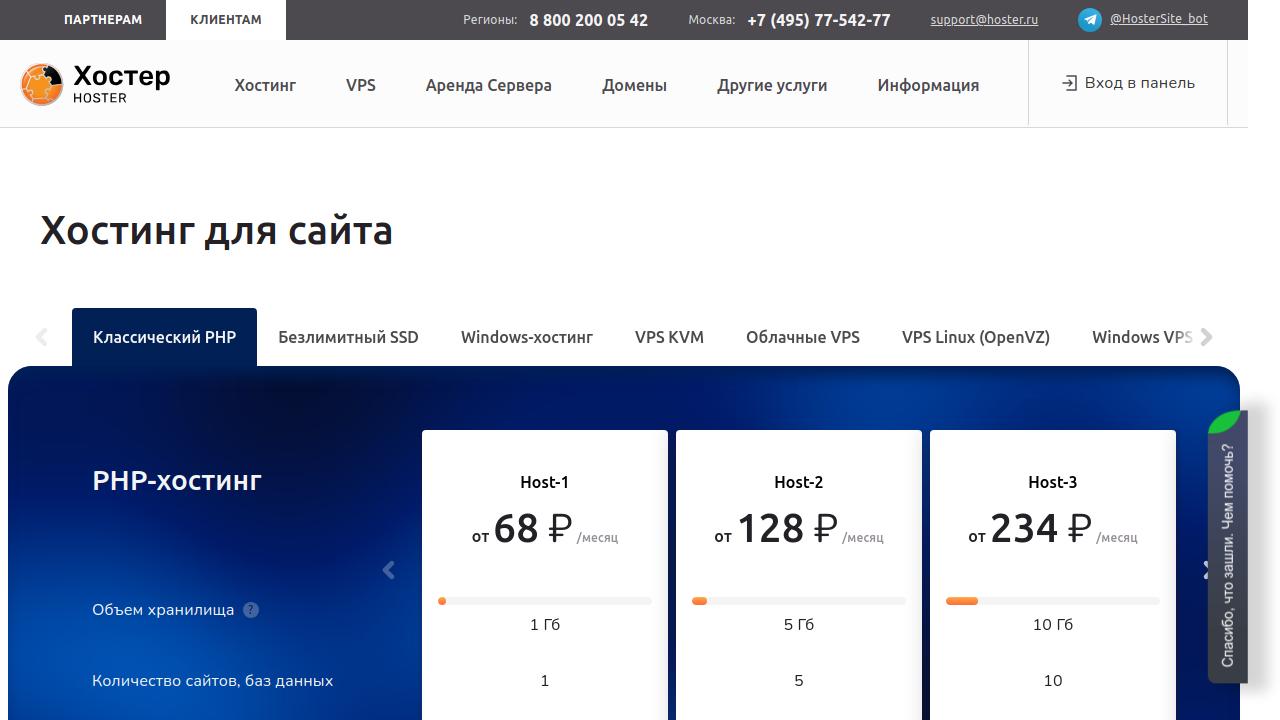Open the VPS menu

coord(361,85)
